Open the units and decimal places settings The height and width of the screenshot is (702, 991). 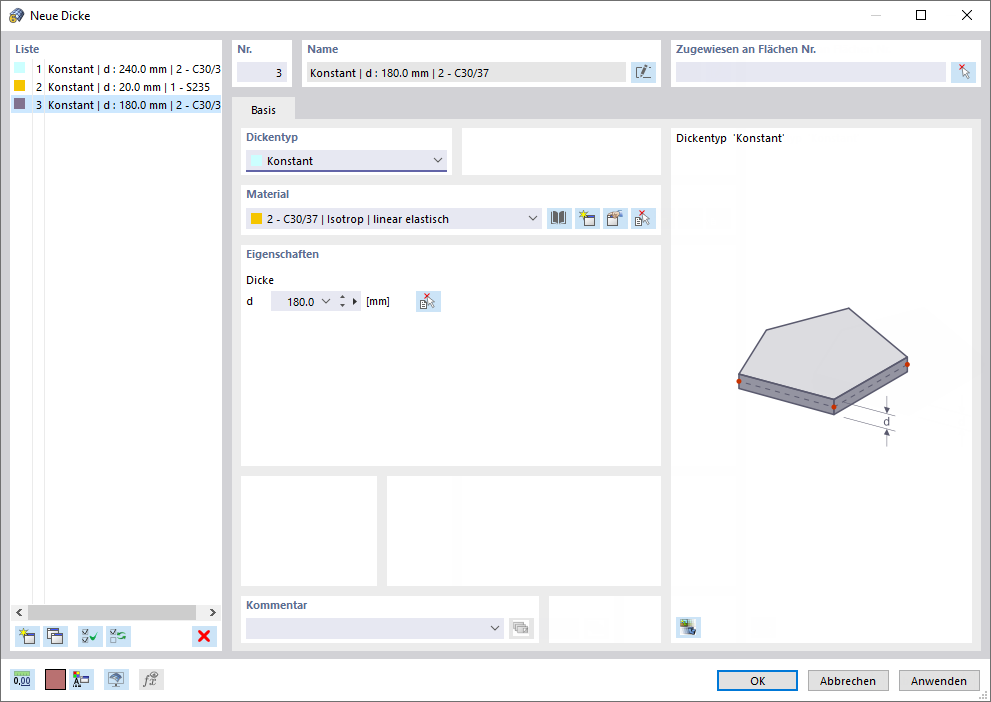21,679
